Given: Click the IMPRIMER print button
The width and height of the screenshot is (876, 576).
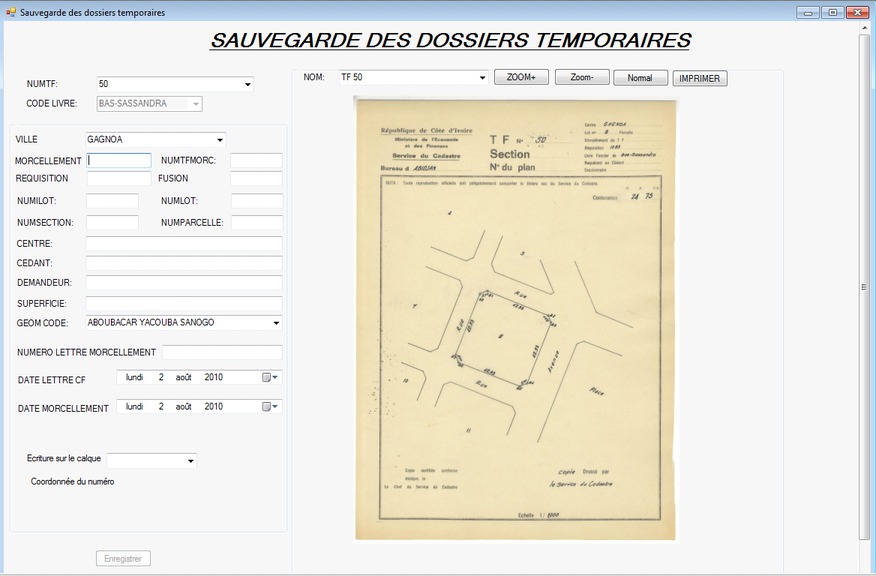Looking at the screenshot, I should [700, 78].
